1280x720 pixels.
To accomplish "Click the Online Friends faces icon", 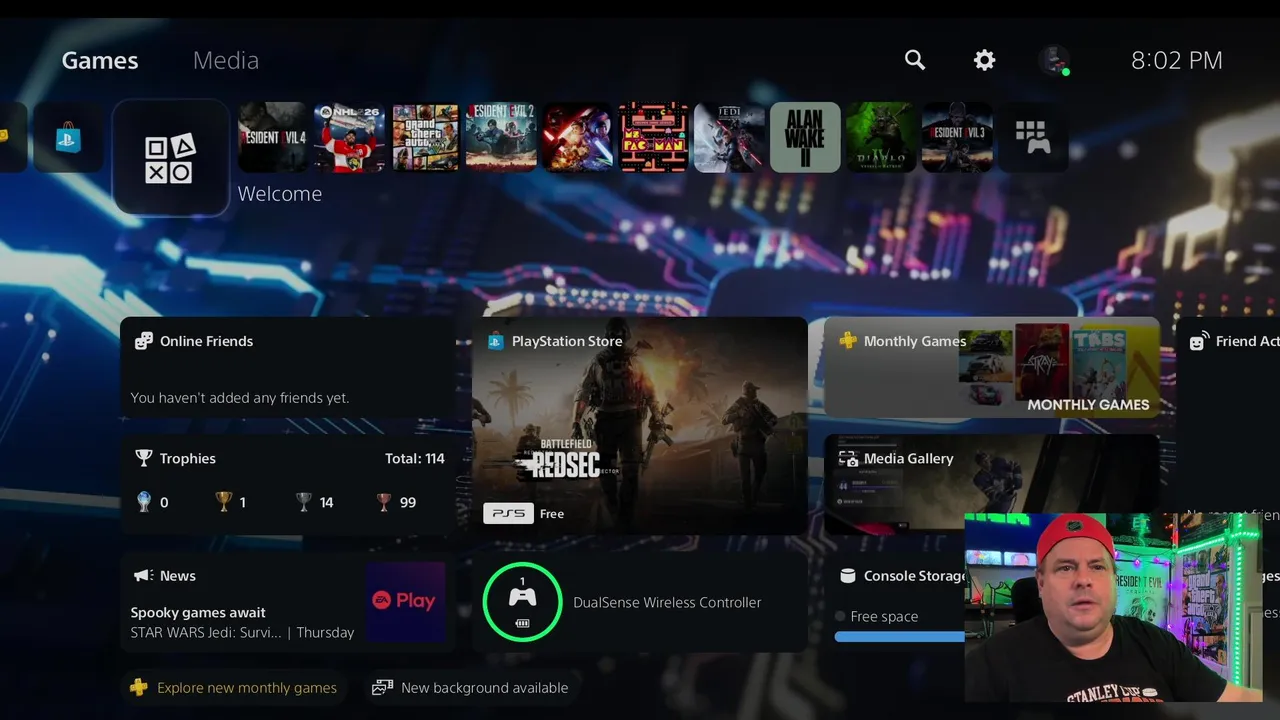I will tap(144, 341).
